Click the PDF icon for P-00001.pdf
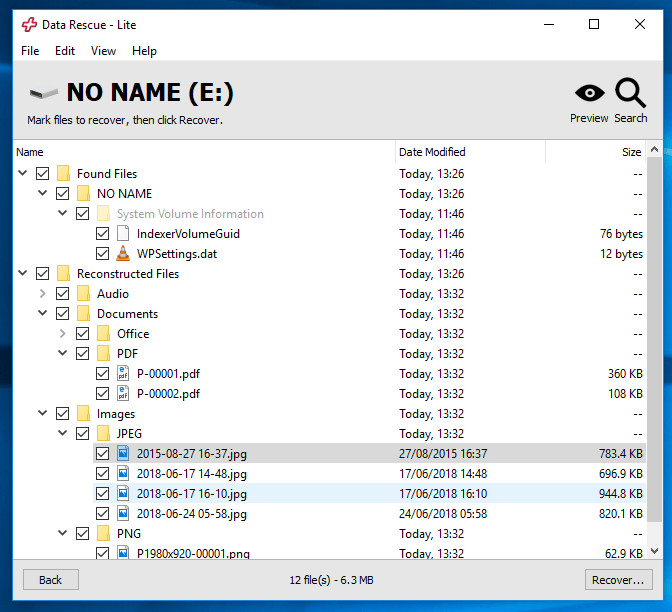 [123, 374]
